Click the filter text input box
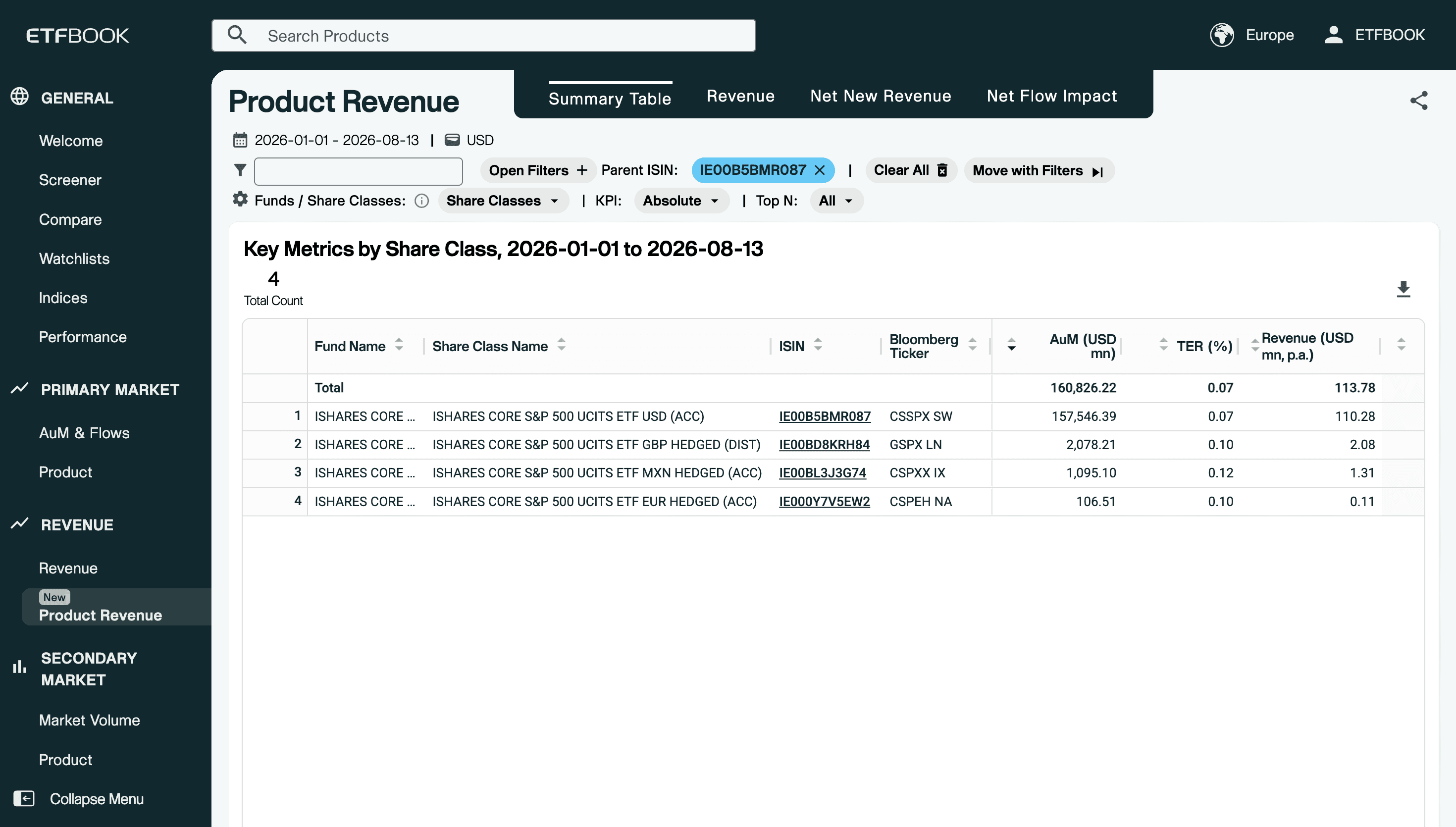The height and width of the screenshot is (827, 1456). [x=359, y=171]
